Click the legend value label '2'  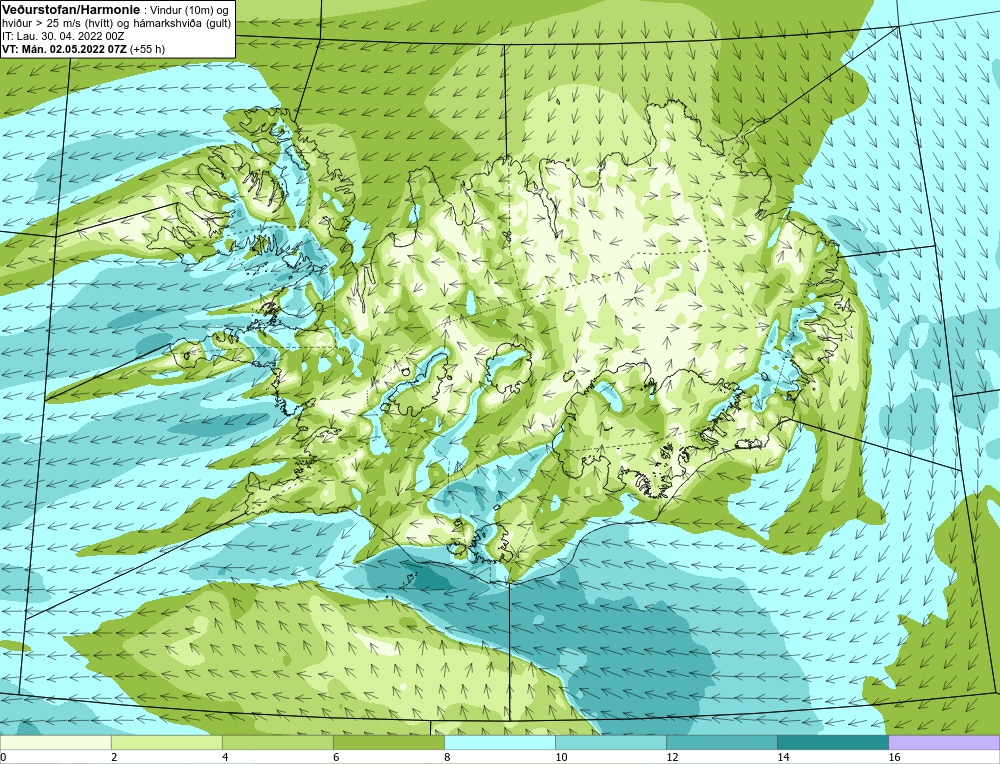click(114, 757)
